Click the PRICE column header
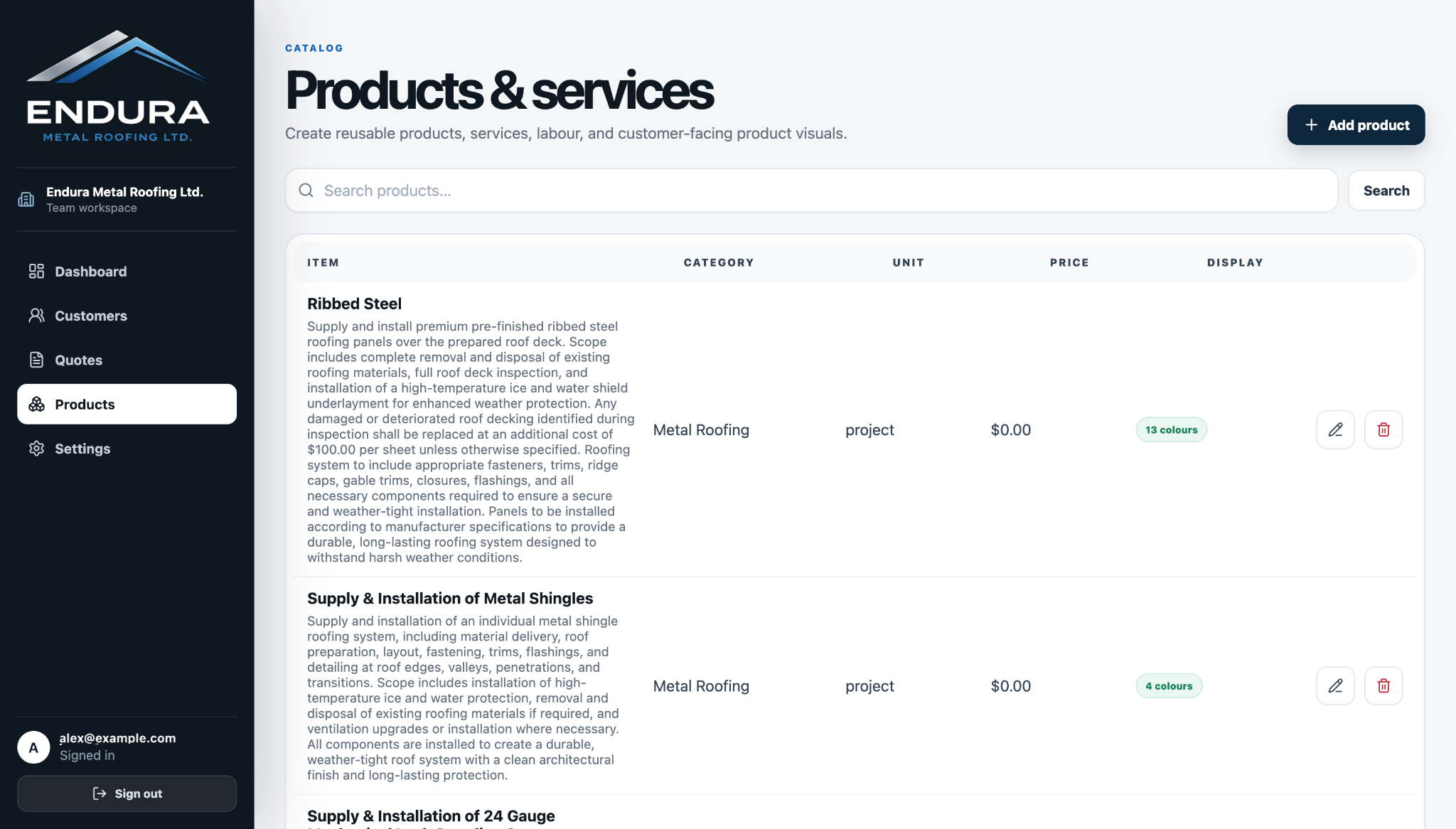1456x829 pixels. [x=1069, y=262]
